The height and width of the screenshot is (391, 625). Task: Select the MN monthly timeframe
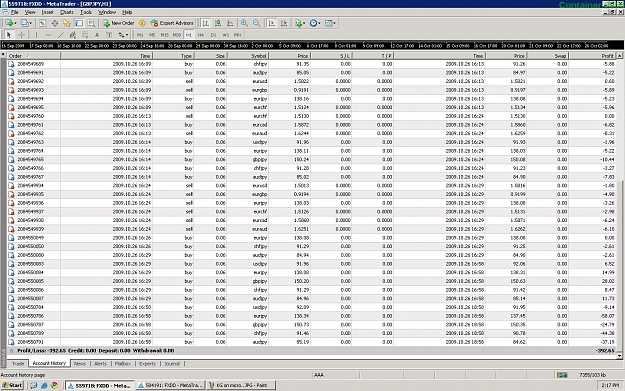coord(238,35)
